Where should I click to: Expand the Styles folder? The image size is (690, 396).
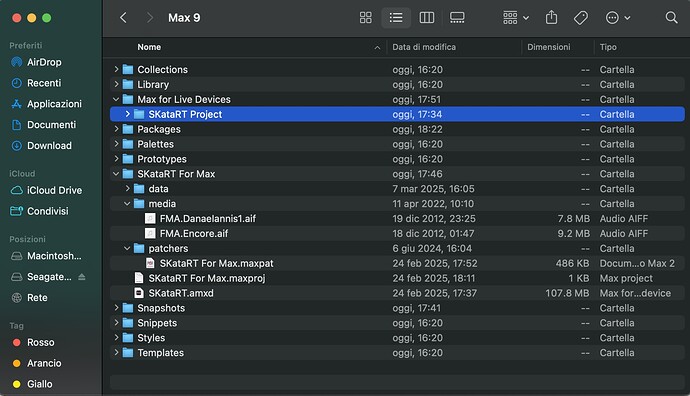click(x=116, y=338)
